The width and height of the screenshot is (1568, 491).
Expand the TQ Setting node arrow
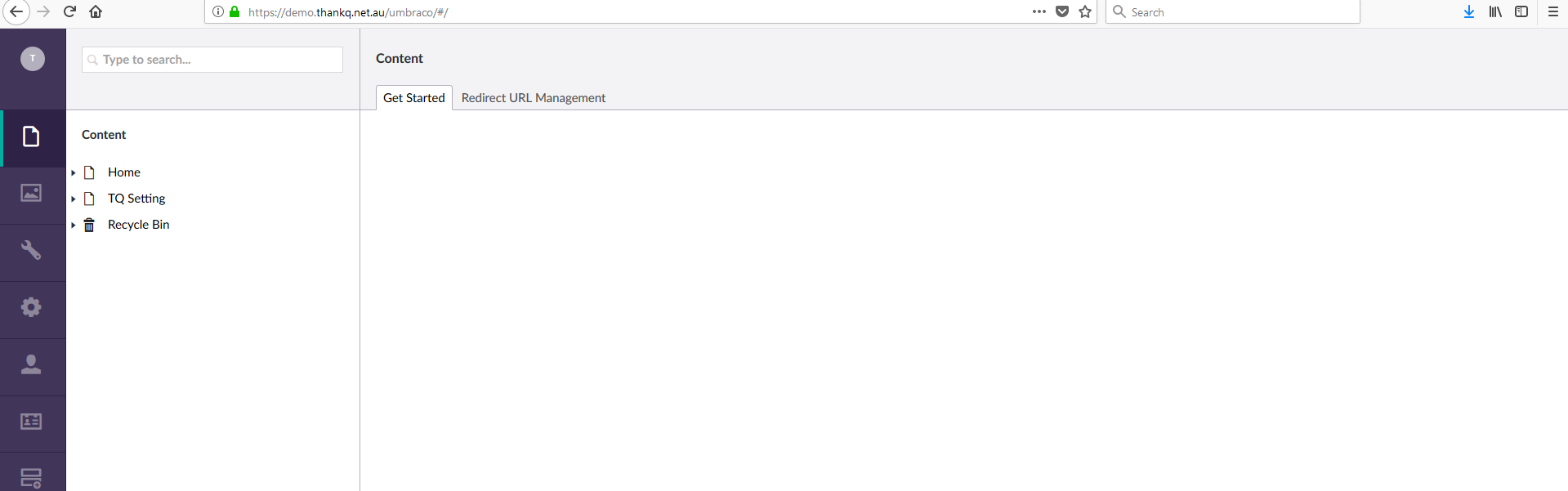74,199
